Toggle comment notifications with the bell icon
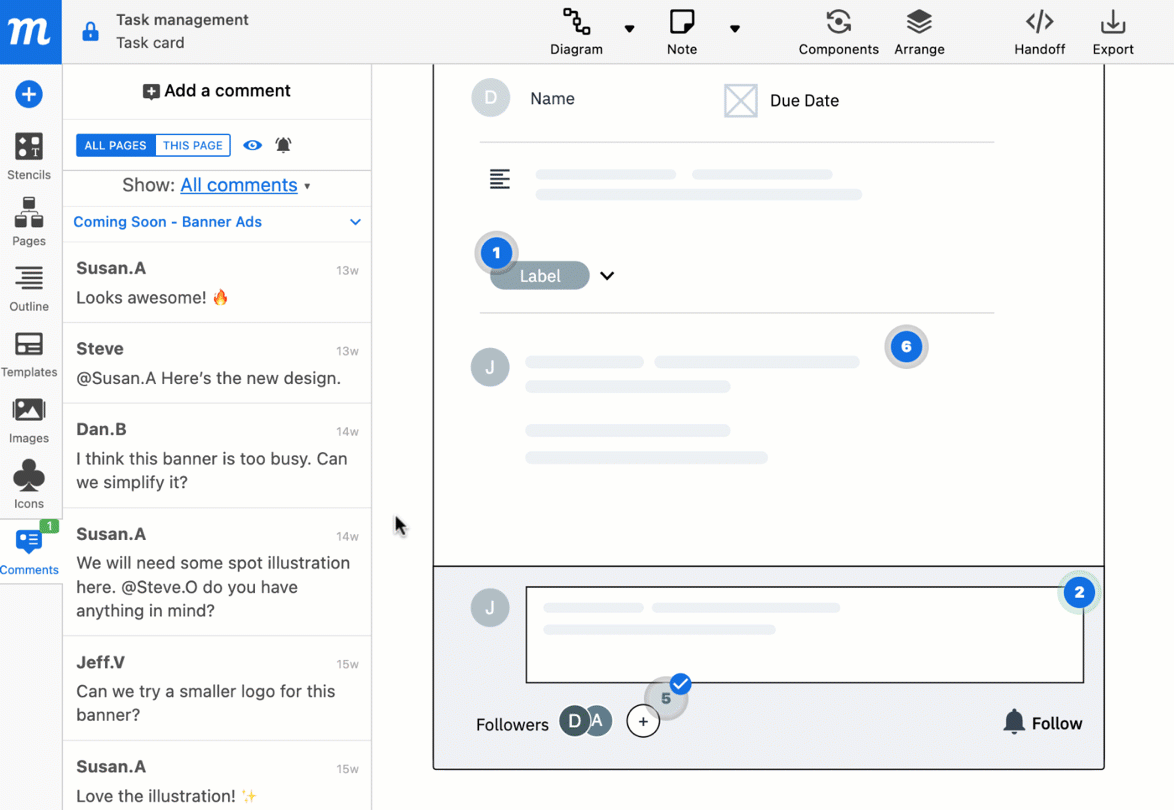Image resolution: width=1174 pixels, height=810 pixels. [x=283, y=145]
